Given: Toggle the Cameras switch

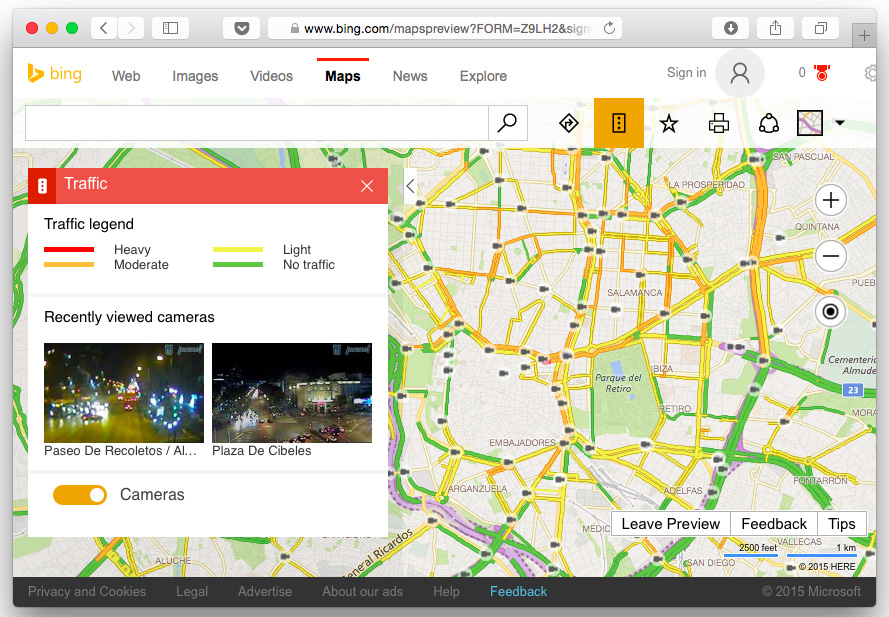Looking at the screenshot, I should click(x=80, y=495).
